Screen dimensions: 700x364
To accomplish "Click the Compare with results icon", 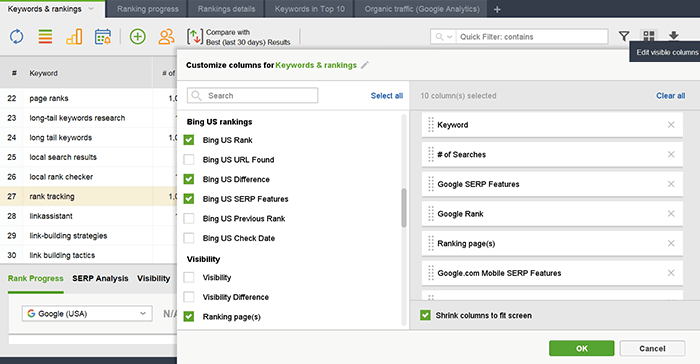I will [195, 37].
